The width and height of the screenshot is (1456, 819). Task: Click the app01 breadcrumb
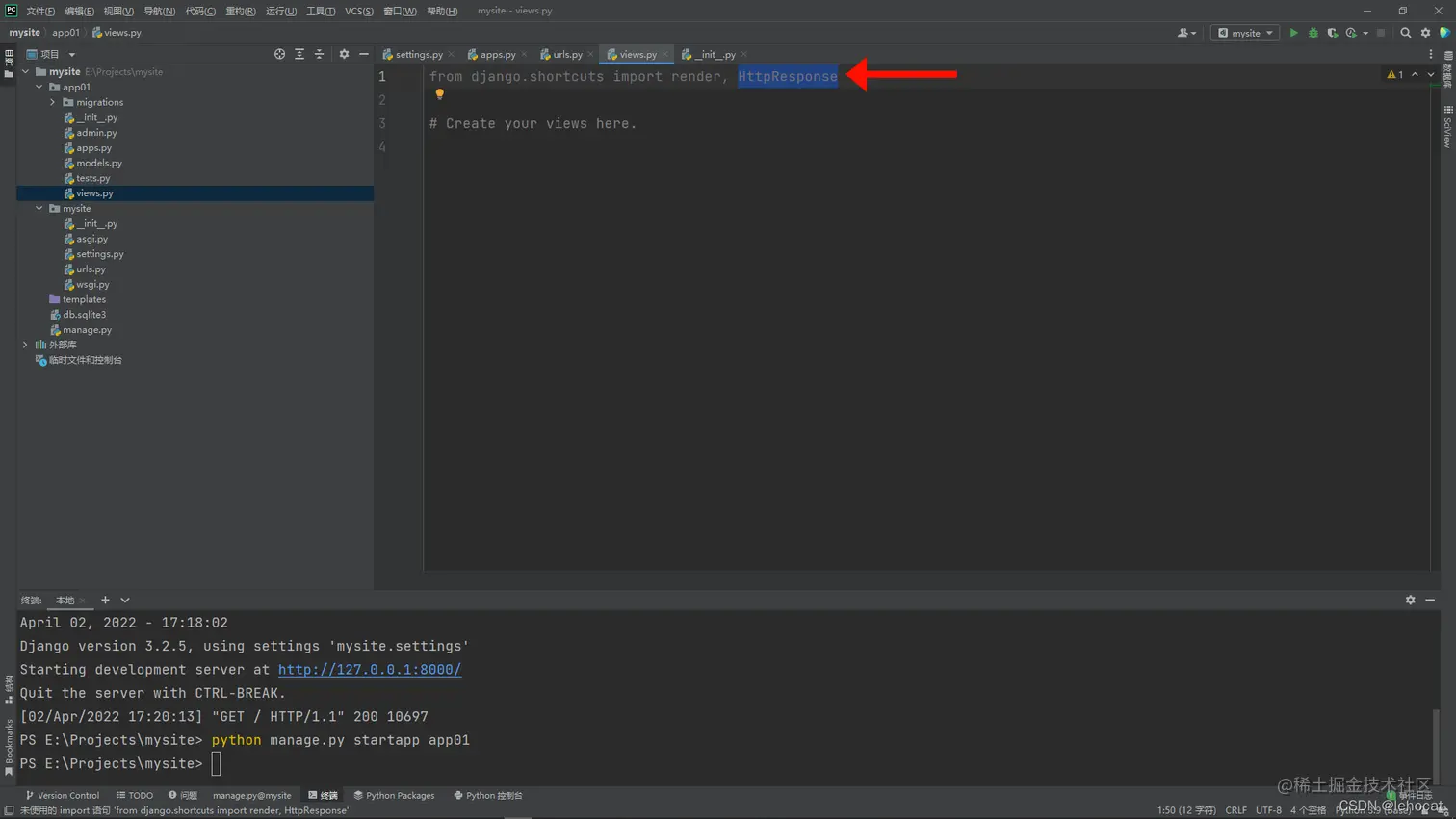(65, 33)
